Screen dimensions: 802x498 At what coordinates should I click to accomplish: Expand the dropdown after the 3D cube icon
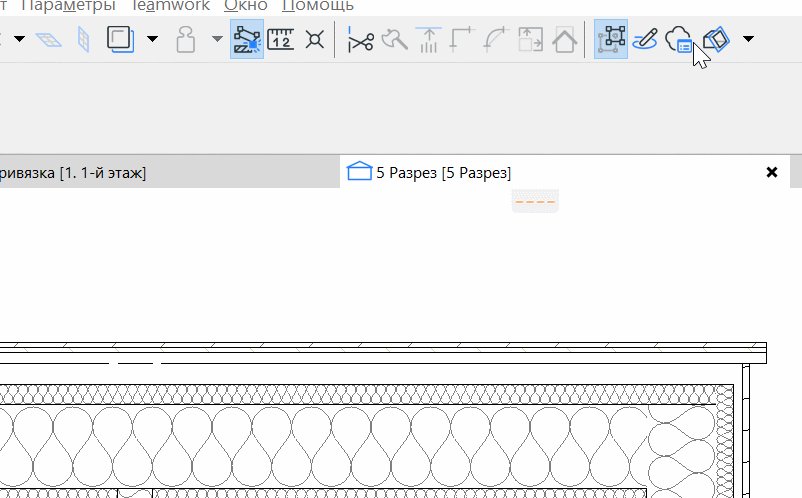(x=748, y=39)
